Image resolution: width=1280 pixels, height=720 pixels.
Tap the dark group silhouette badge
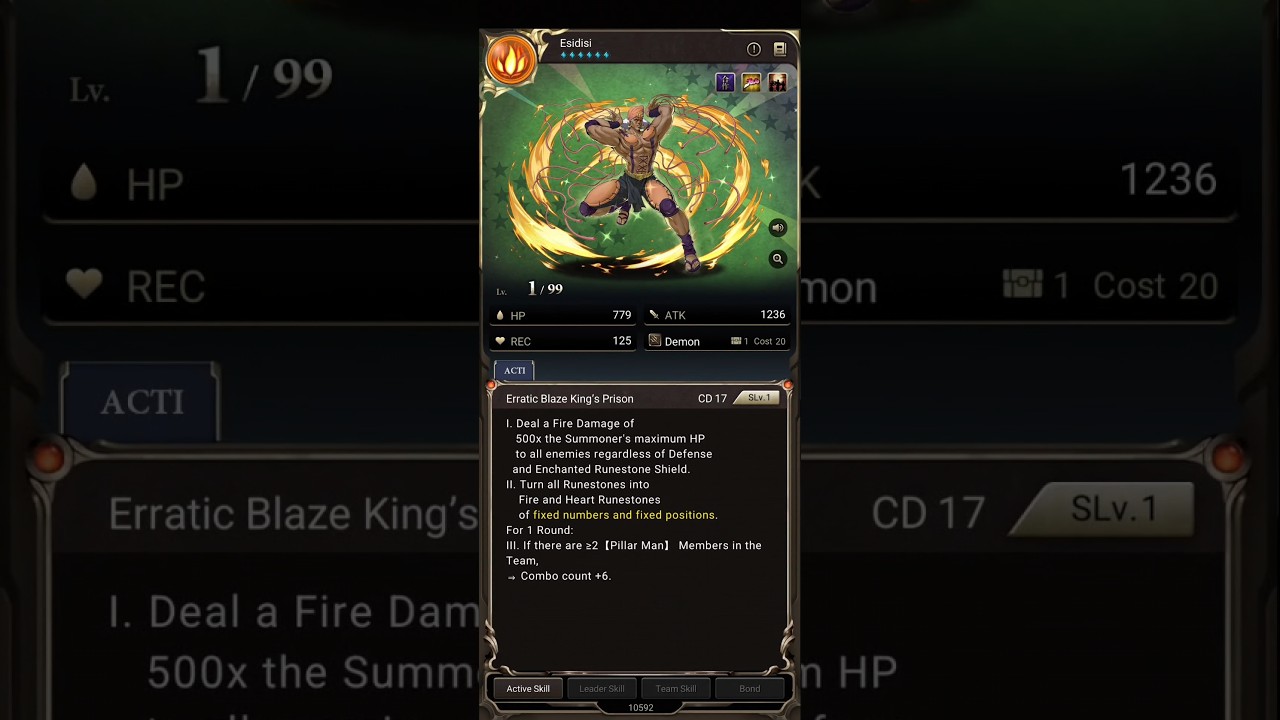(777, 83)
